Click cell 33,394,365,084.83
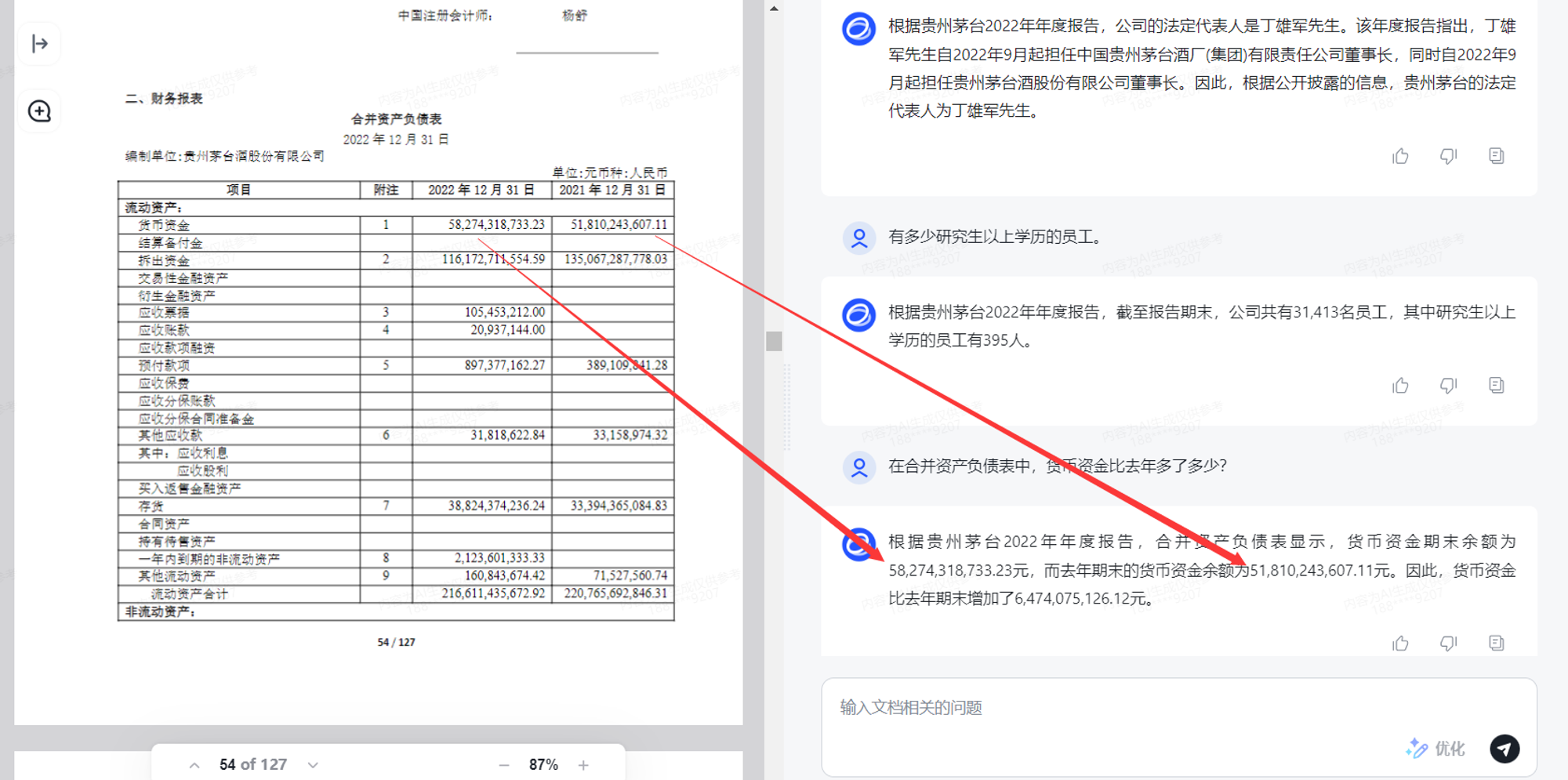This screenshot has height=780, width=1568. click(619, 506)
